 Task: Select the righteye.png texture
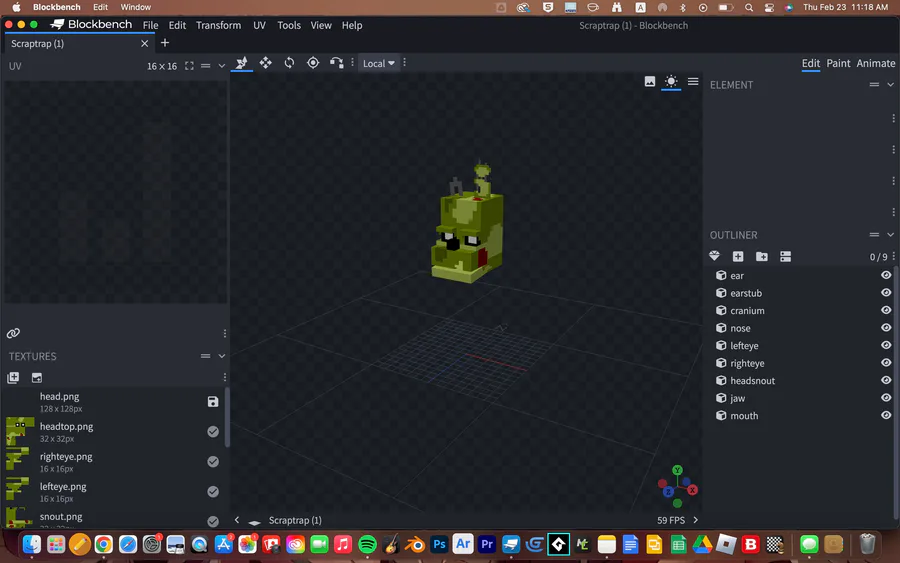[114, 461]
